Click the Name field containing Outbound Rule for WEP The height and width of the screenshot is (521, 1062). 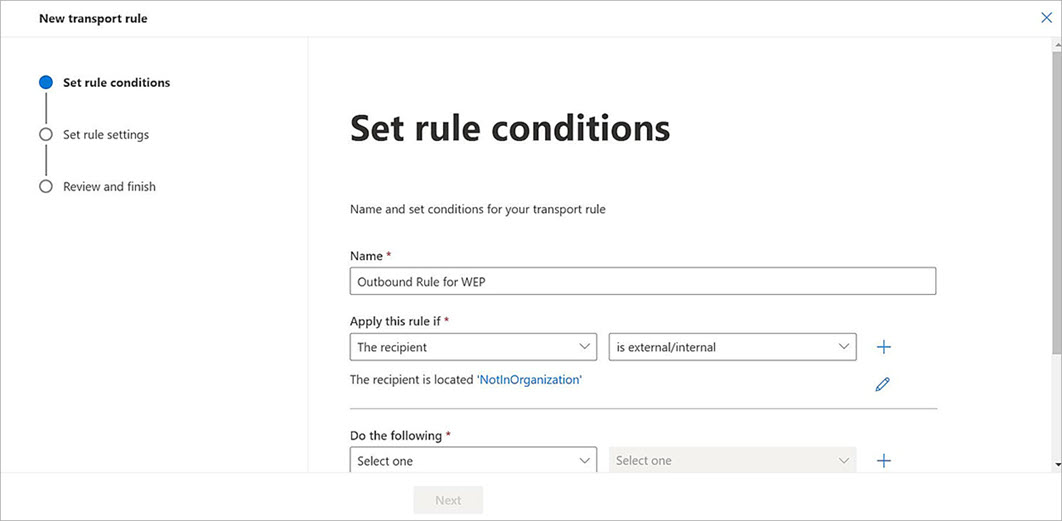click(x=642, y=282)
